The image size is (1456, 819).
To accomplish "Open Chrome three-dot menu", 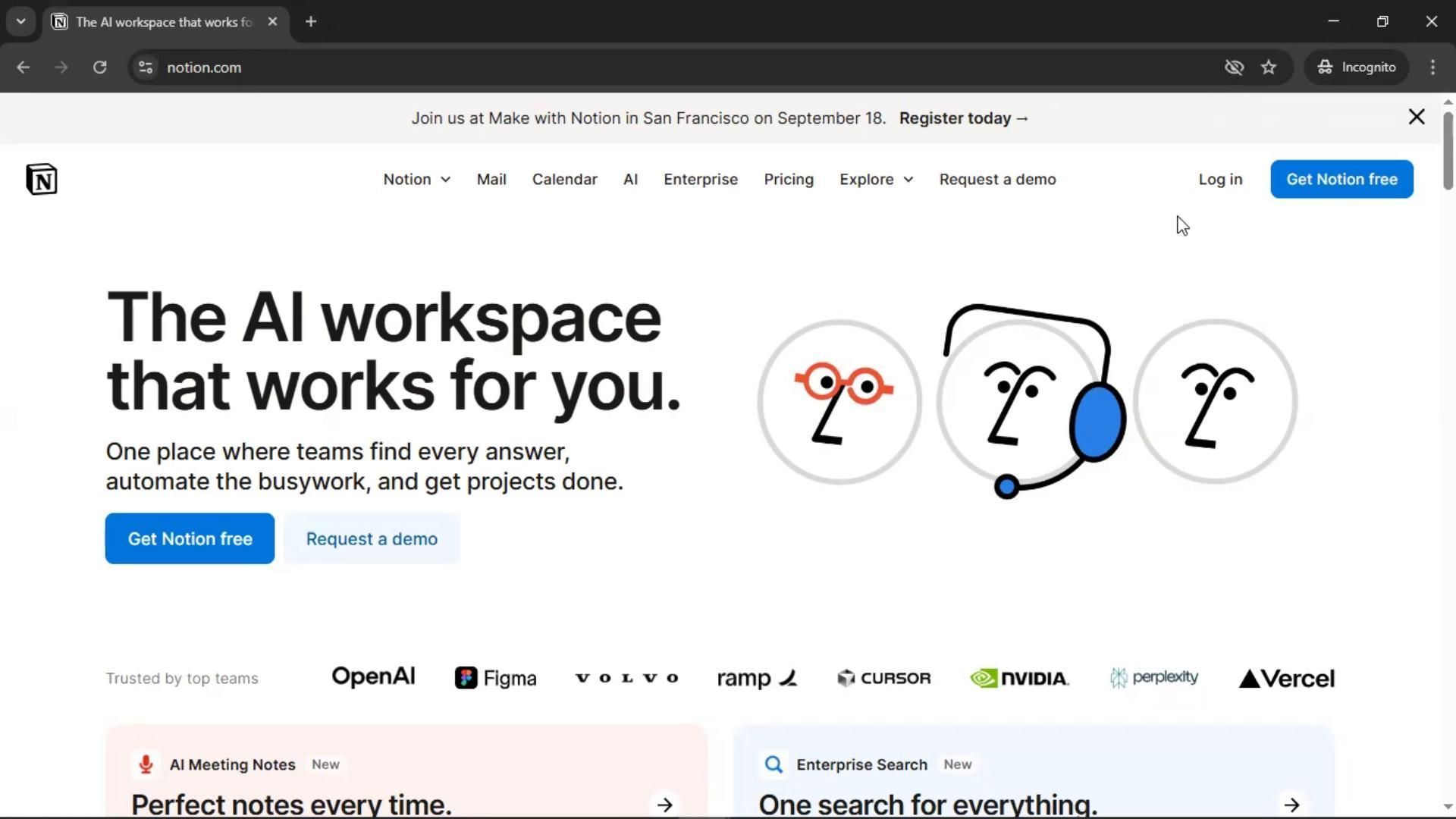I will [1432, 67].
